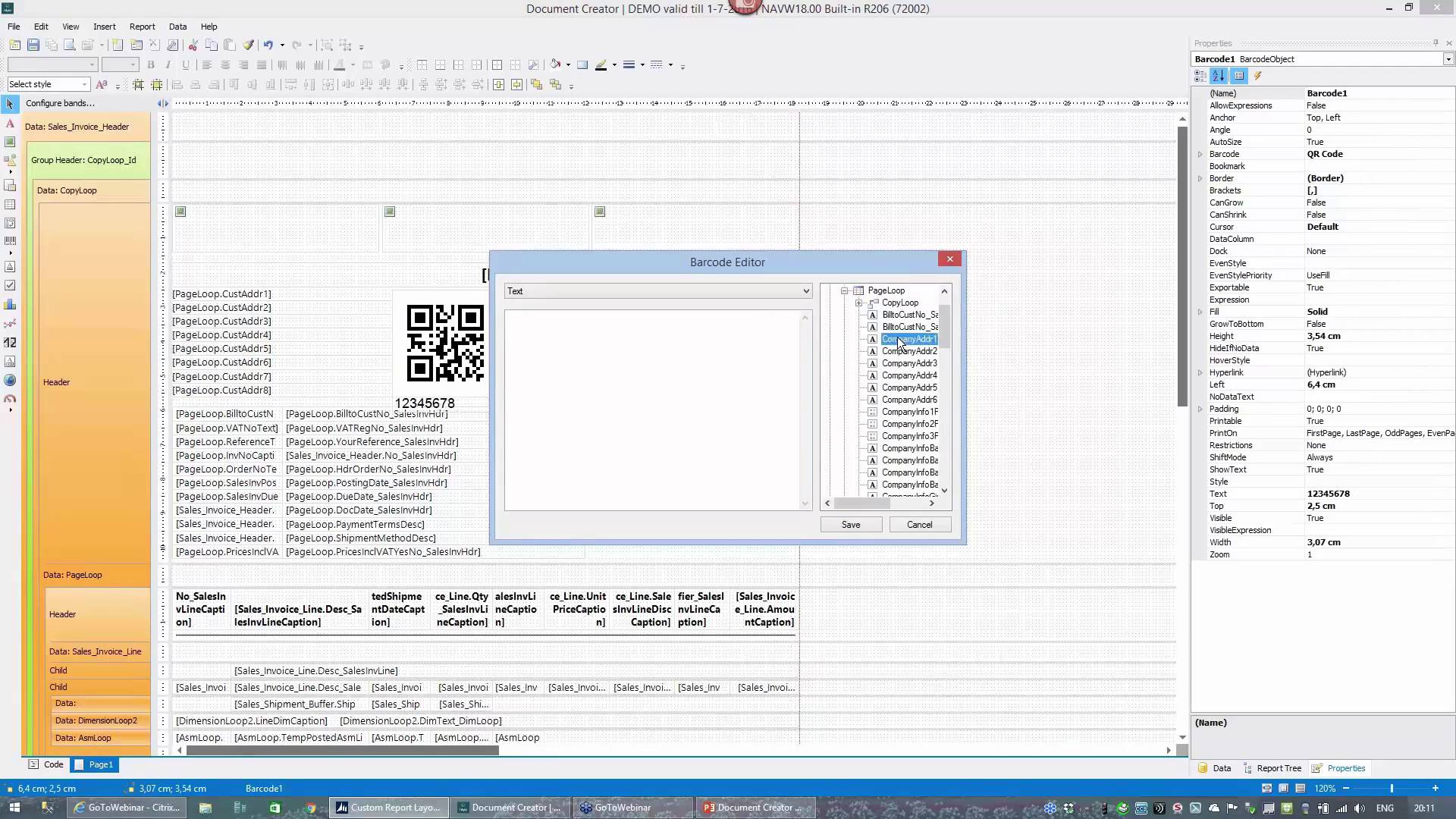This screenshot has height=819, width=1456.
Task: Switch to the Code tab
Action: (x=46, y=764)
